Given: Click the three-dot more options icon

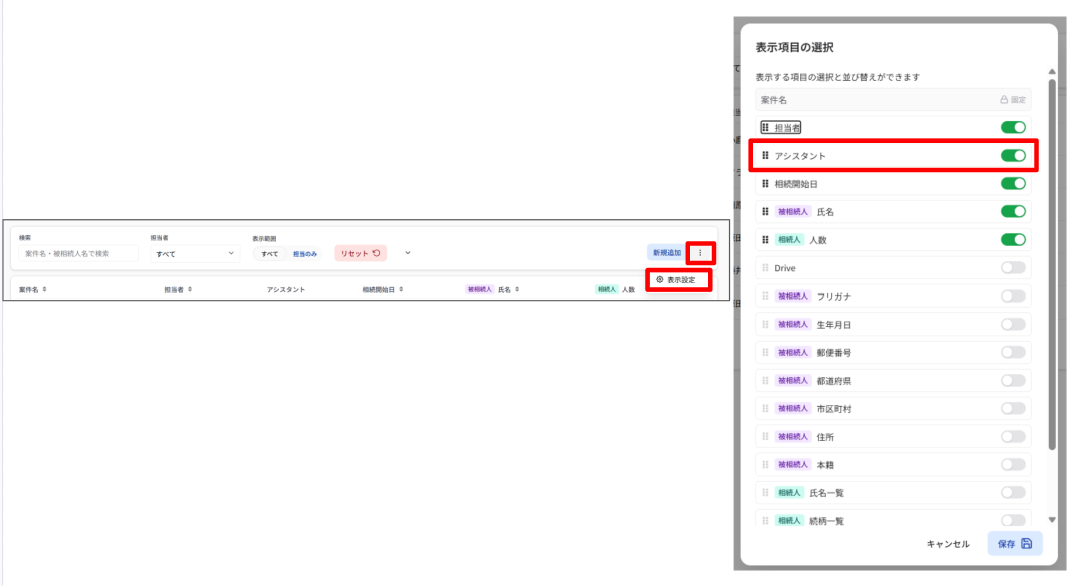Looking at the screenshot, I should click(700, 253).
